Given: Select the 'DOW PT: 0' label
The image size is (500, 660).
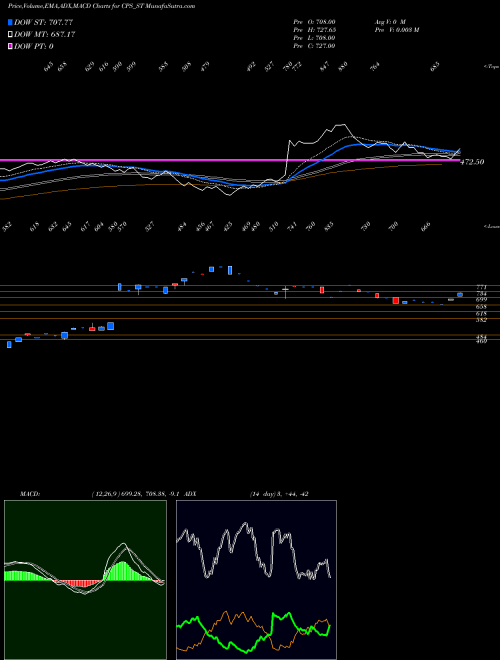Looking at the screenshot, I should [x=34, y=46].
